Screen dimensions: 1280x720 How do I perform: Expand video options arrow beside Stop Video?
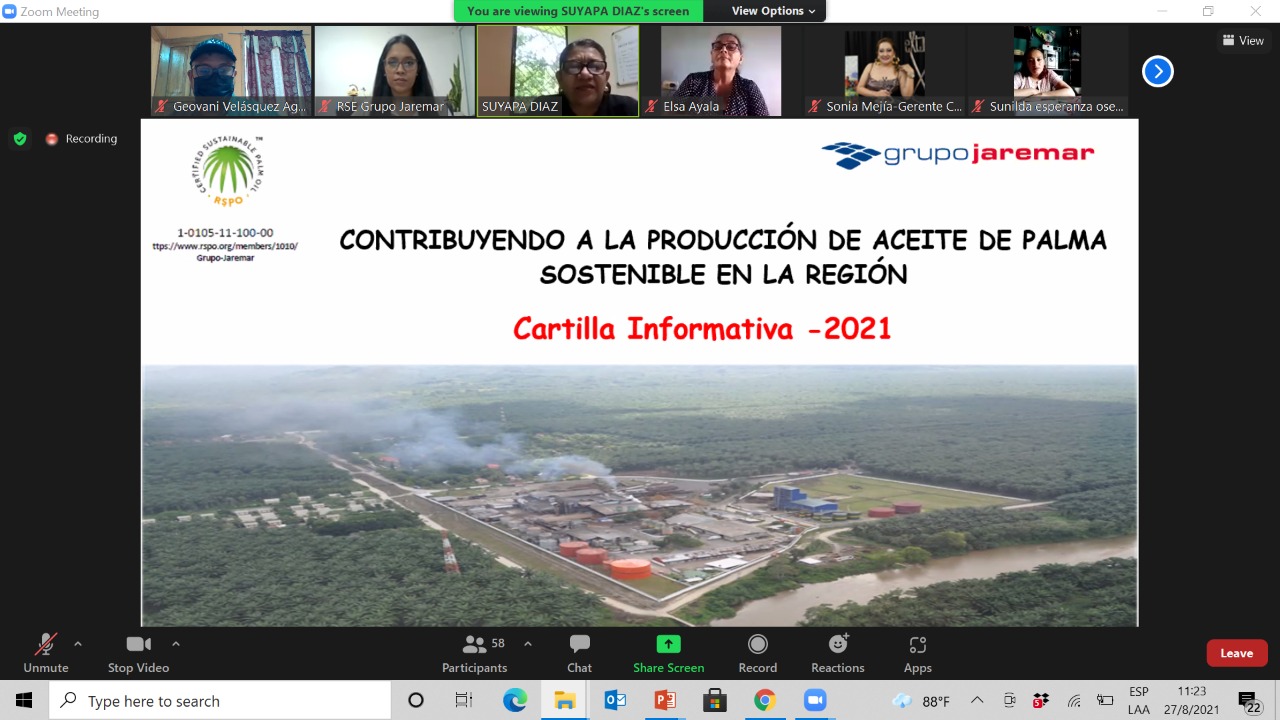tap(176, 644)
